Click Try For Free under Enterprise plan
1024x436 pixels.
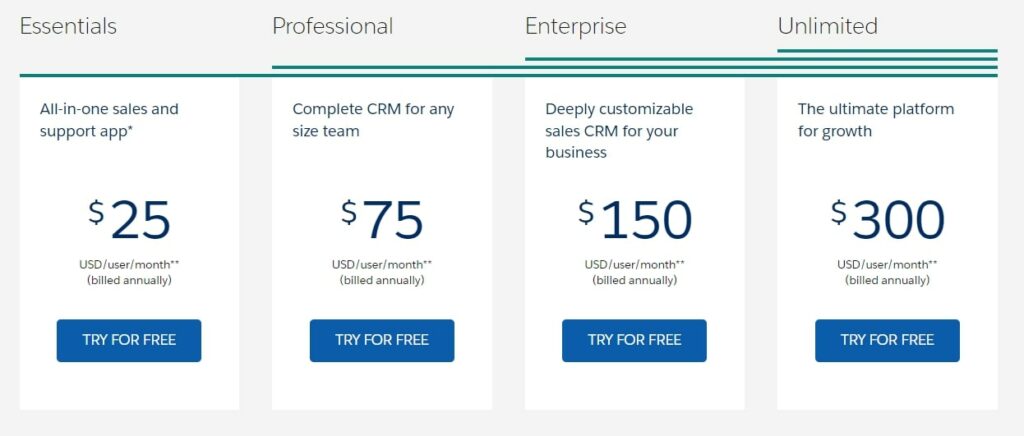click(x=634, y=340)
